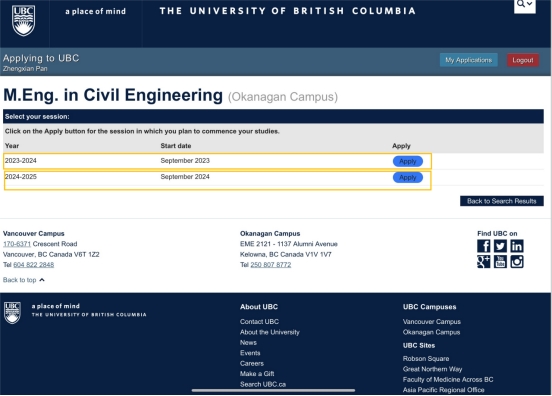
Task: Click the UBC crest logo in header
Action: (x=24, y=20)
